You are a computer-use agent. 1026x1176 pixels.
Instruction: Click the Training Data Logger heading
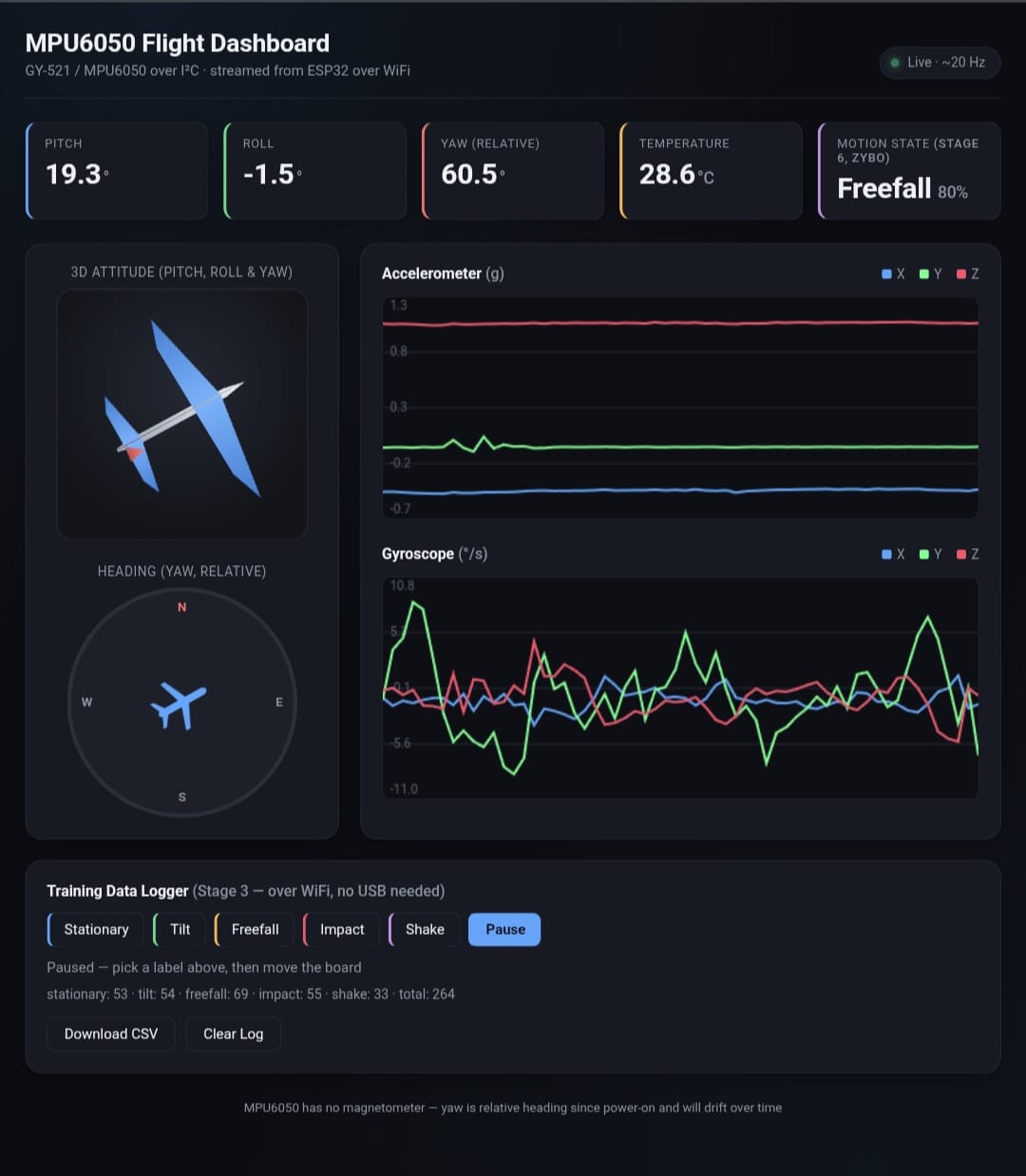coord(246,891)
